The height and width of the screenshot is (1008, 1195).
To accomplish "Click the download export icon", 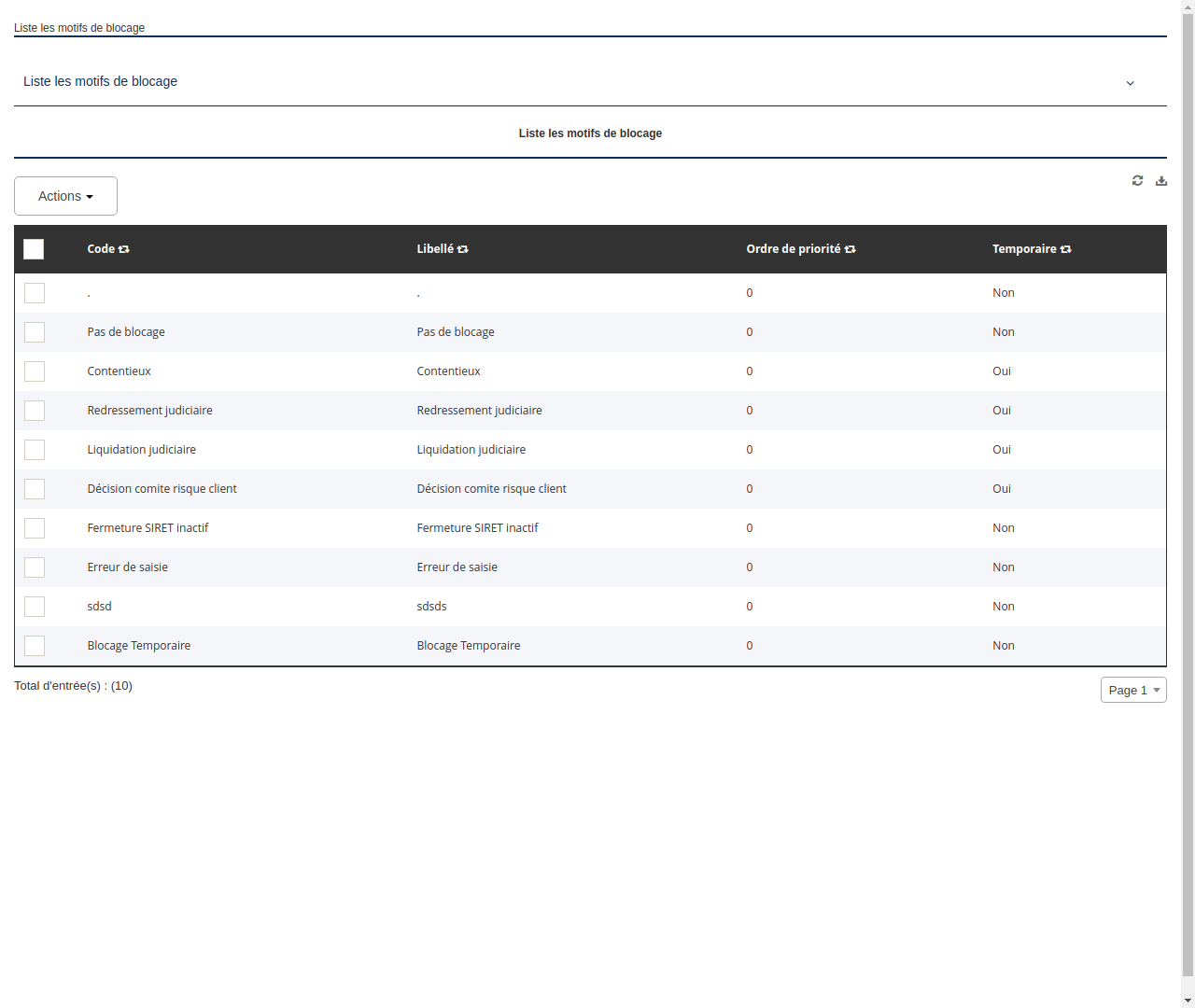I will (x=1160, y=180).
